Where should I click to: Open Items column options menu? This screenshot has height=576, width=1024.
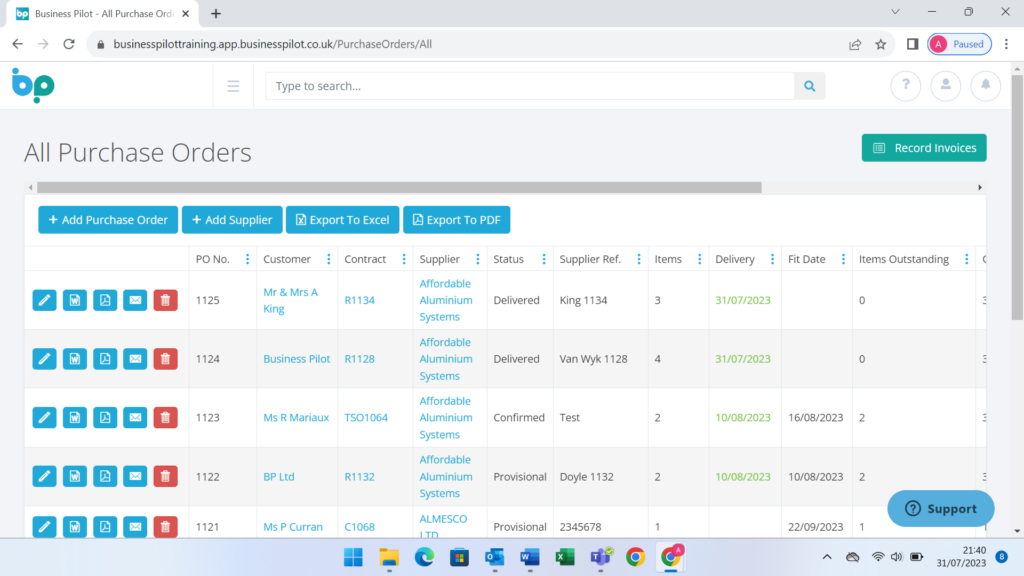pyautogui.click(x=699, y=259)
